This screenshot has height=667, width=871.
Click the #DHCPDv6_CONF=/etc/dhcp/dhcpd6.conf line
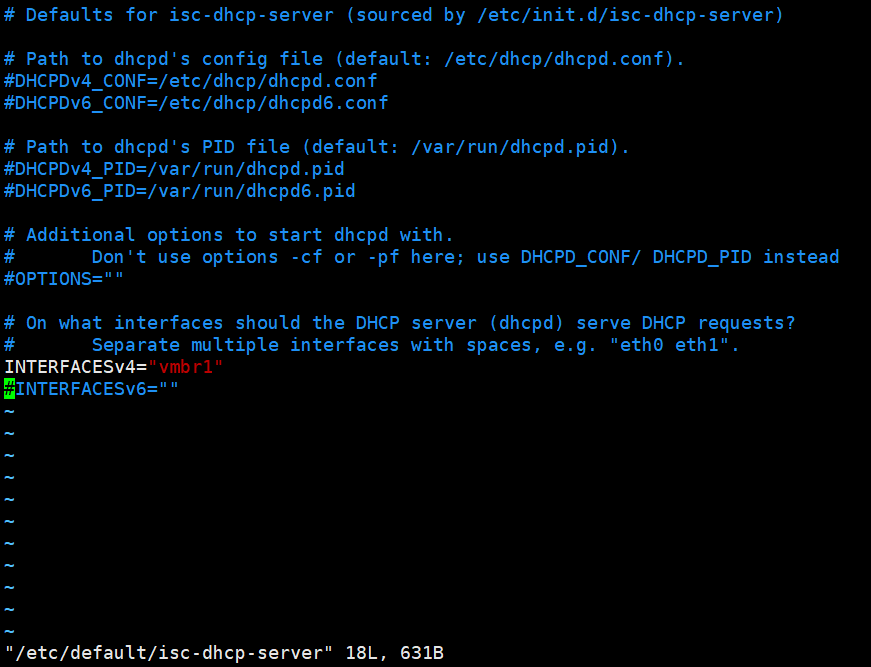click(196, 103)
